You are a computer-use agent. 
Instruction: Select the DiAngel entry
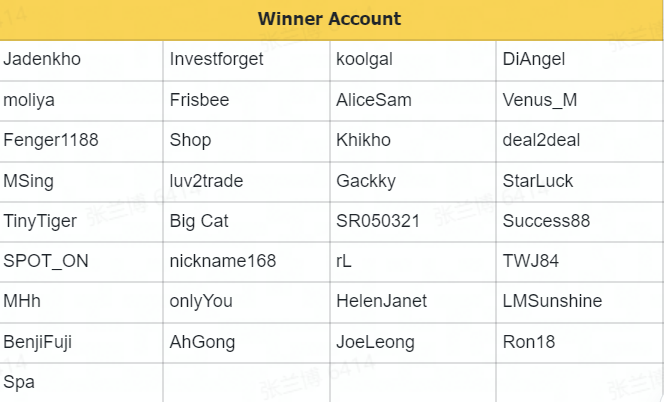(x=534, y=59)
